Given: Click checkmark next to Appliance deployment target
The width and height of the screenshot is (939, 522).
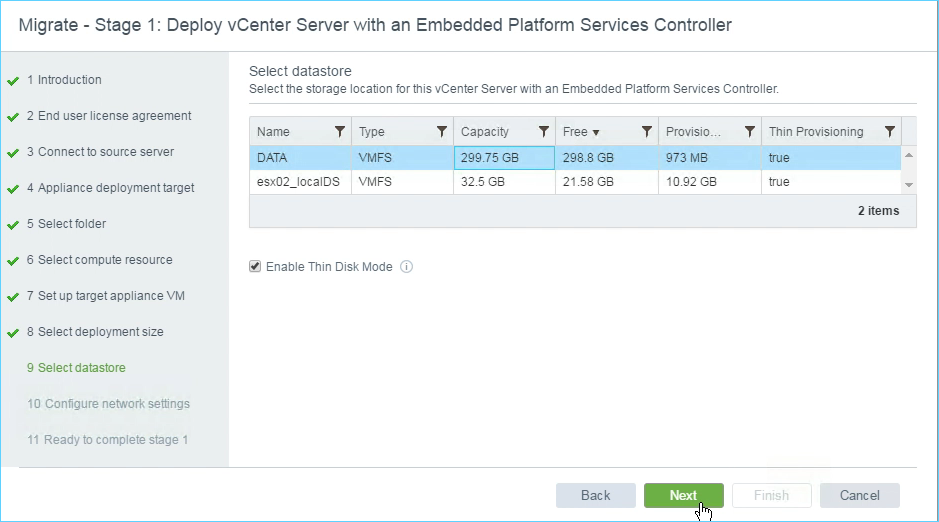Looking at the screenshot, I should point(13,189).
